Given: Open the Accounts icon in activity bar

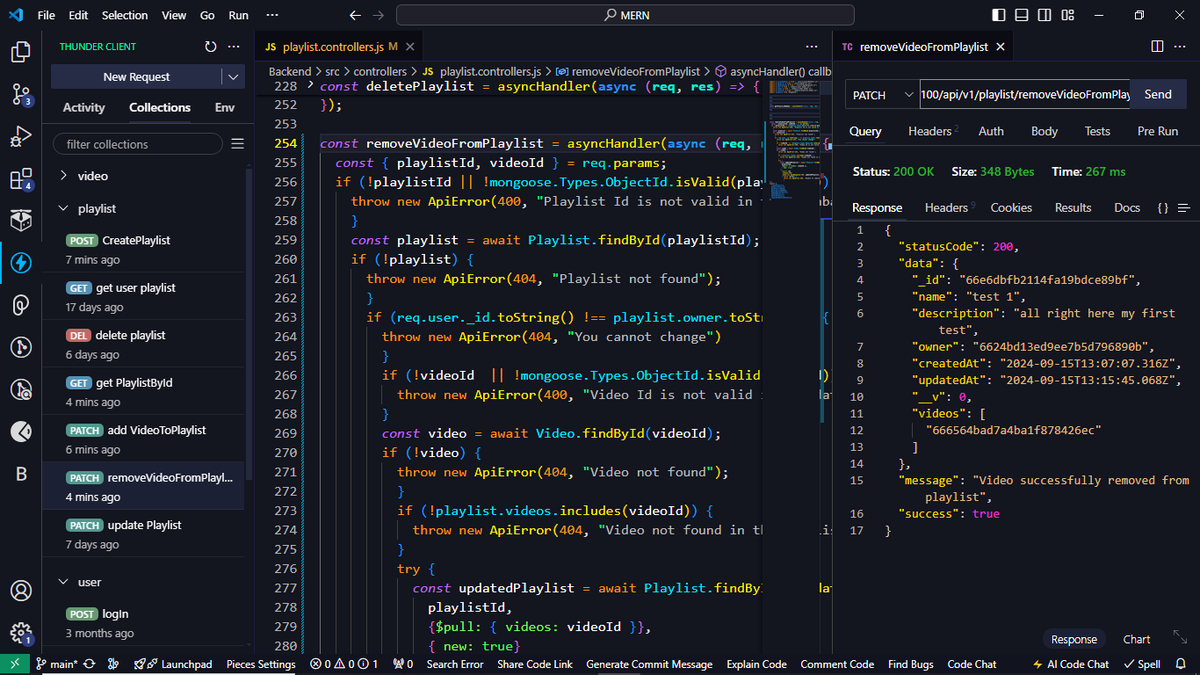Looking at the screenshot, I should tap(20, 591).
